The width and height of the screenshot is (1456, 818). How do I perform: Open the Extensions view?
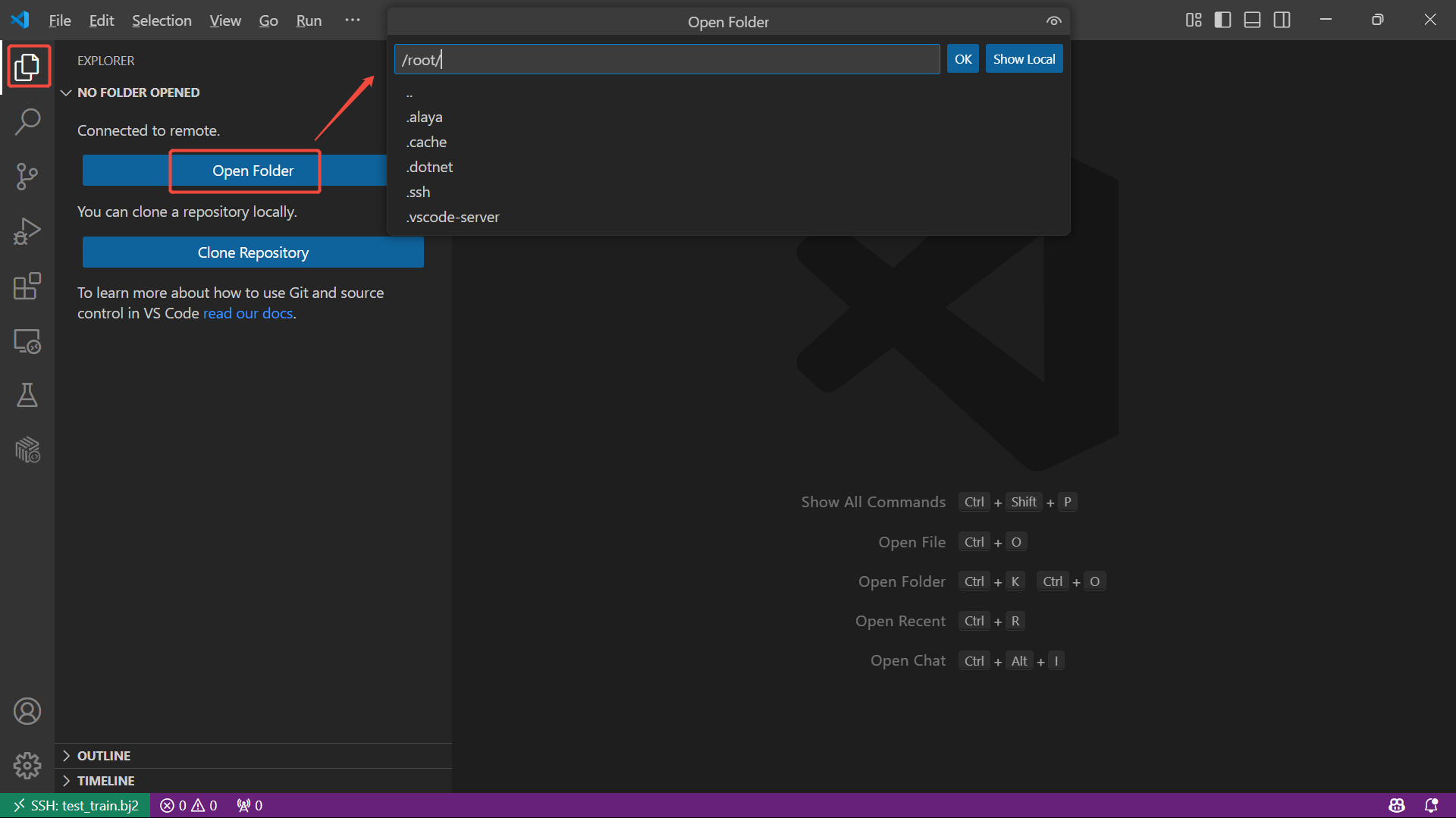[27, 286]
